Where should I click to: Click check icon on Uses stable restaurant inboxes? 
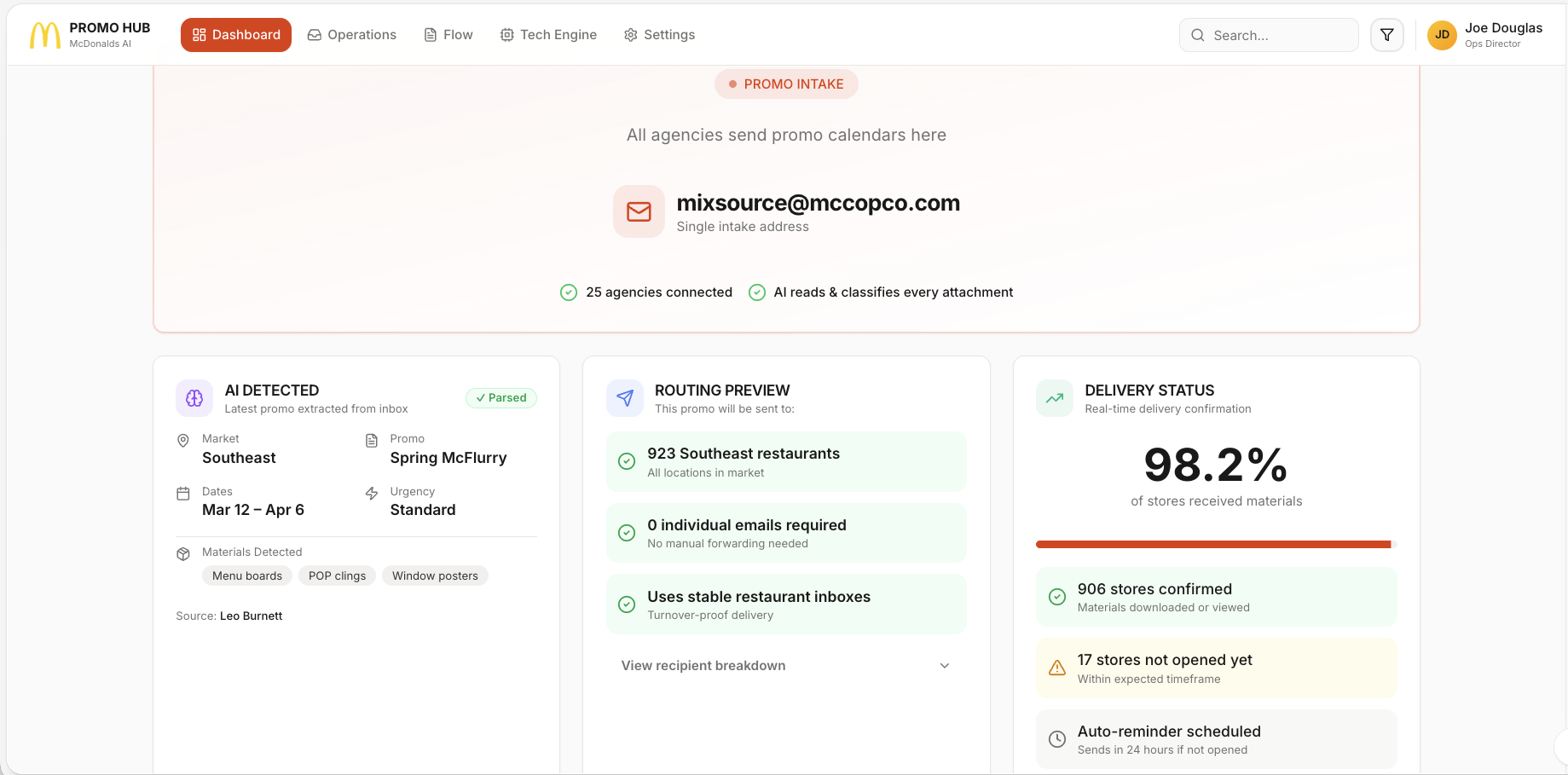pyautogui.click(x=627, y=604)
